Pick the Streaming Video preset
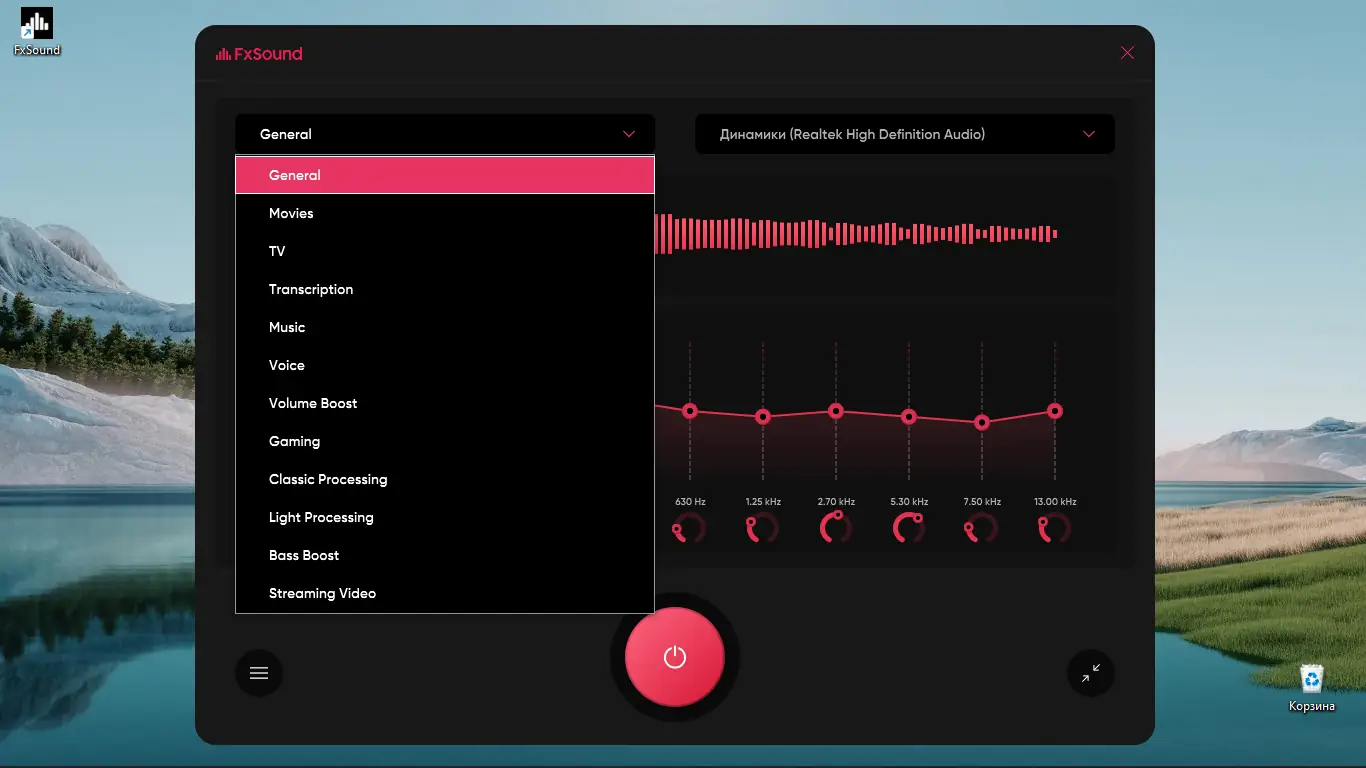The width and height of the screenshot is (1366, 768). (445, 593)
